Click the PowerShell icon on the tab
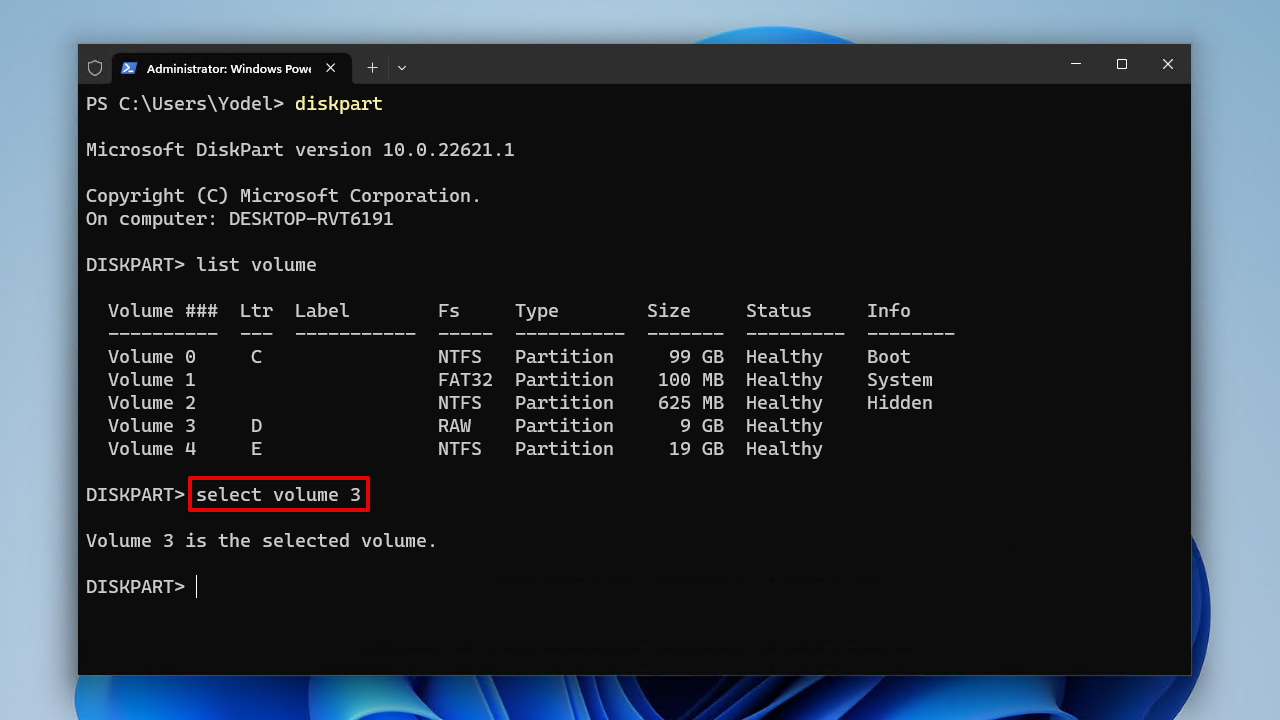The image size is (1280, 720). tap(129, 68)
